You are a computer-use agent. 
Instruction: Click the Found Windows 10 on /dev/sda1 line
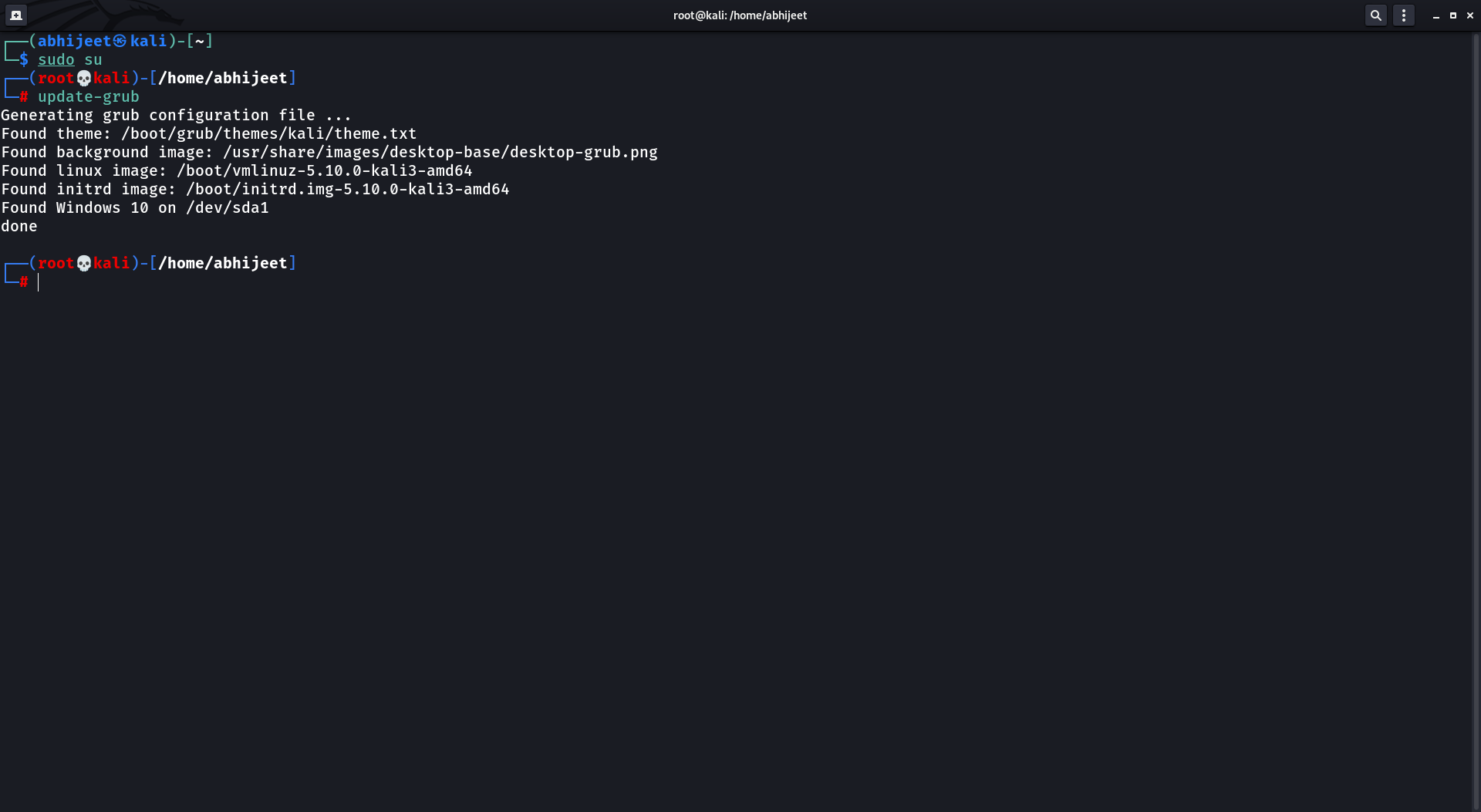click(134, 207)
